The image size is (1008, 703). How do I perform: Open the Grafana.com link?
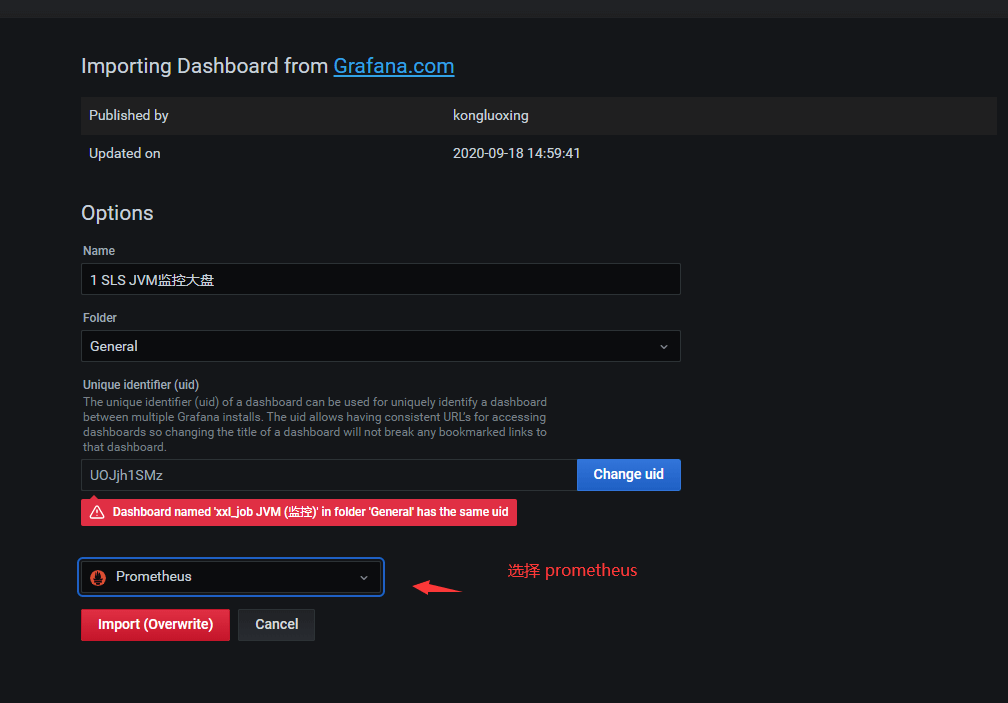point(393,66)
